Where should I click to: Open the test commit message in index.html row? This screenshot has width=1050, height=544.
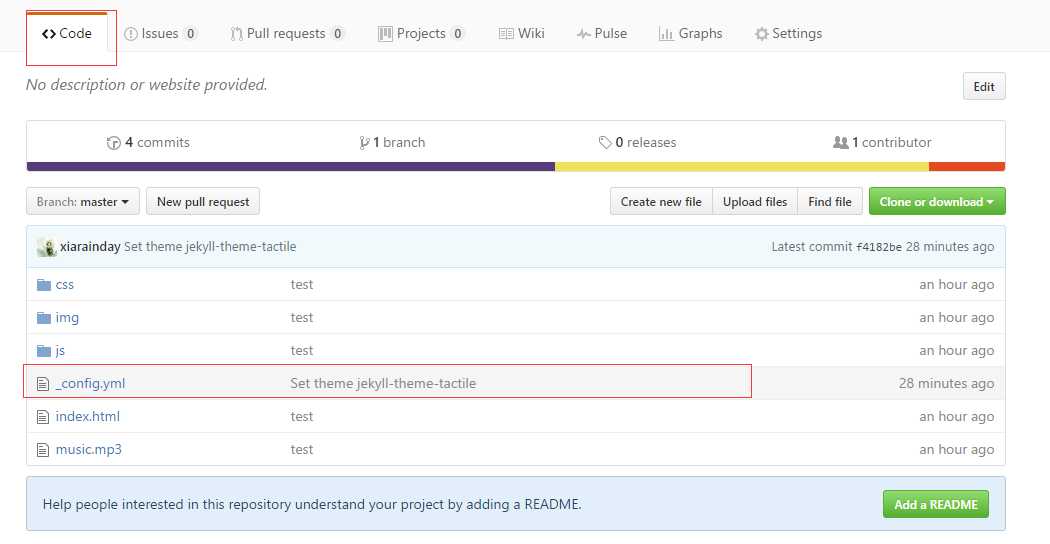coord(302,417)
